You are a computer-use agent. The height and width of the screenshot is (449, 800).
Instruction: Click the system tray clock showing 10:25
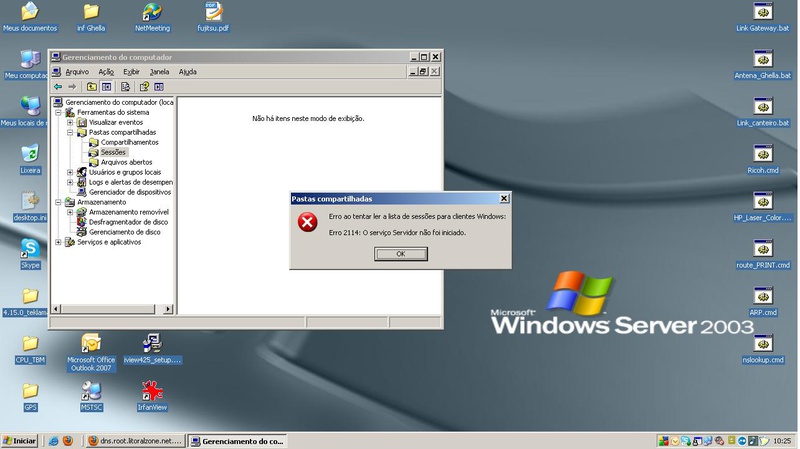pos(782,441)
